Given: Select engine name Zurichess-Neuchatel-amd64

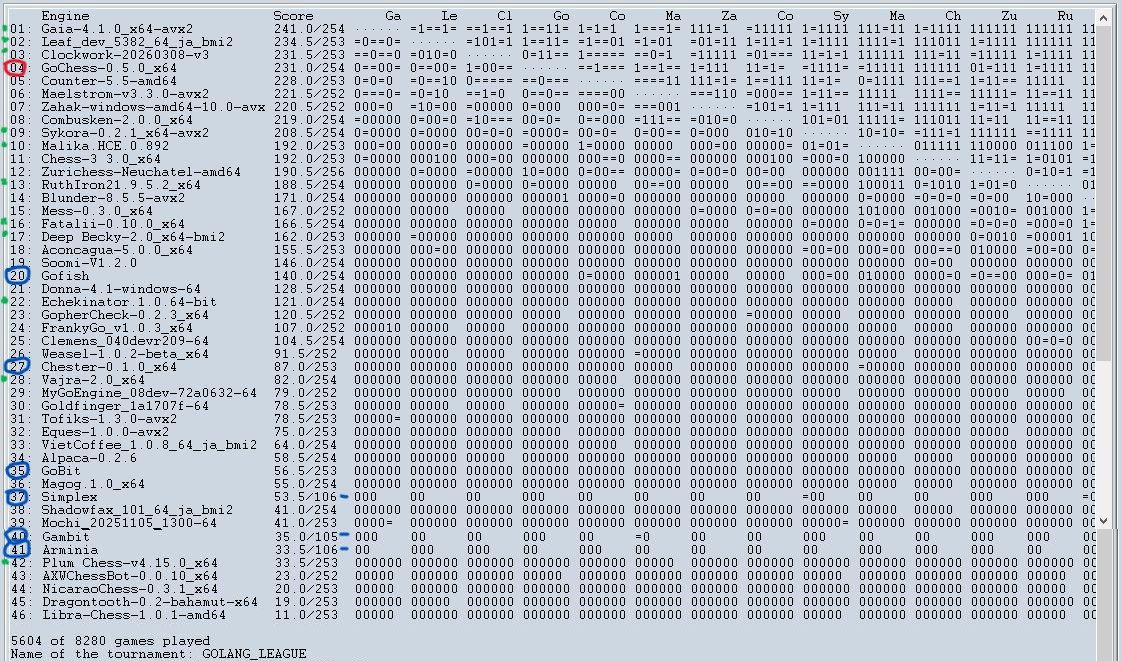Looking at the screenshot, I should tap(141, 172).
